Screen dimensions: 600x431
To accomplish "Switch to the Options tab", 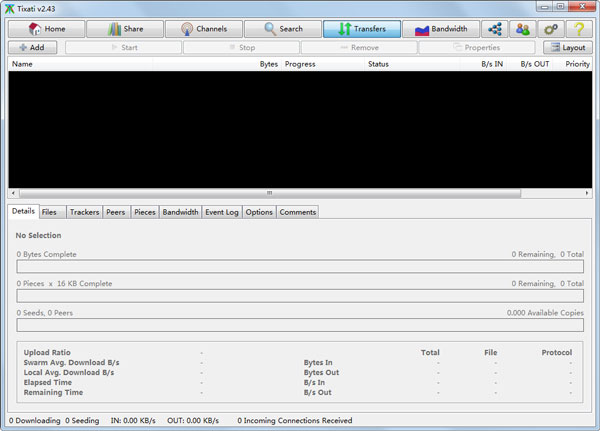I will (x=259, y=212).
